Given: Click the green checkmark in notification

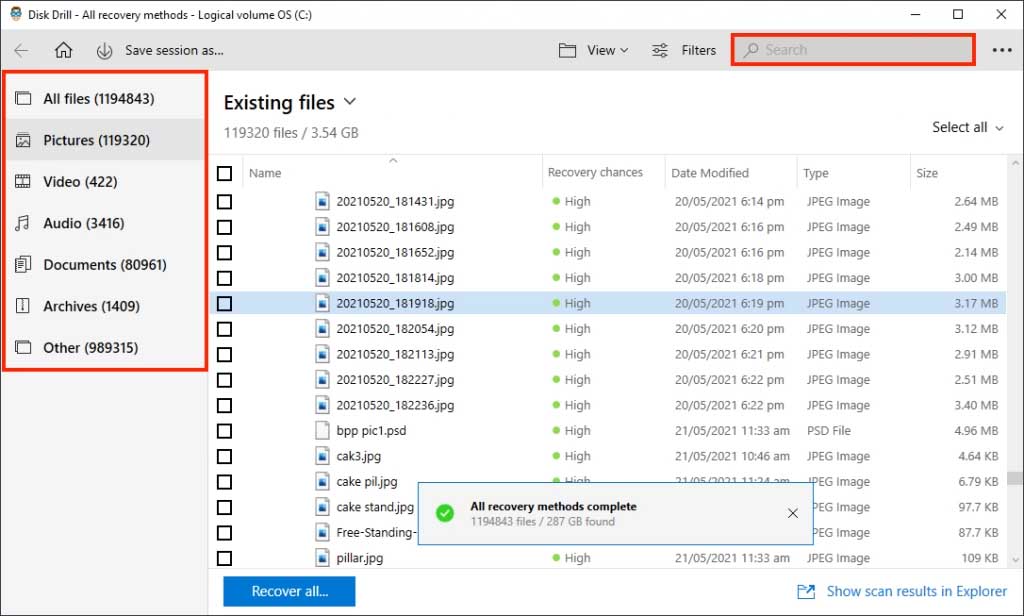Looking at the screenshot, I should click(x=445, y=513).
